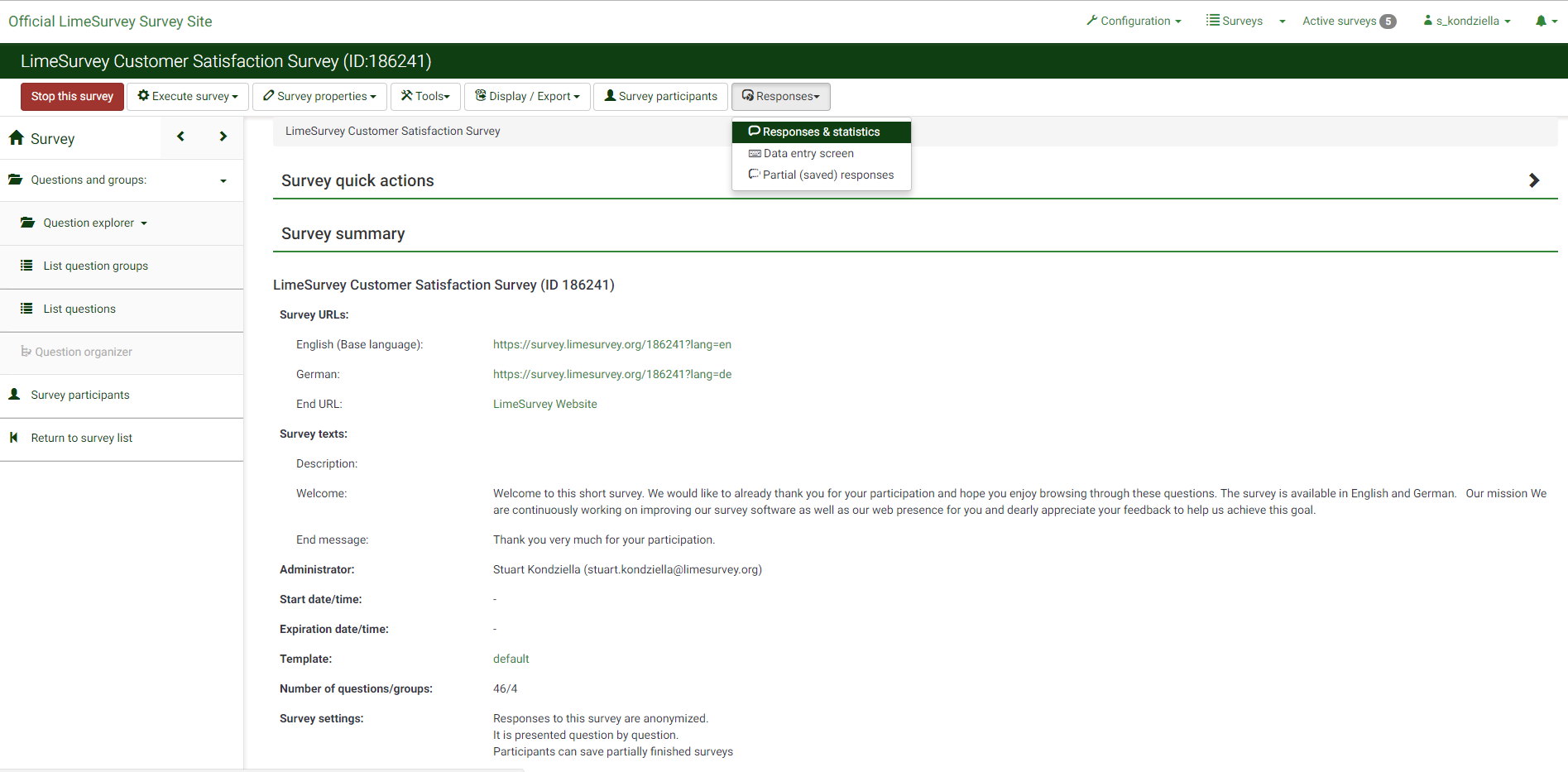Click the icon on Display / Export button
Image resolution: width=1568 pixels, height=772 pixels.
point(481,96)
